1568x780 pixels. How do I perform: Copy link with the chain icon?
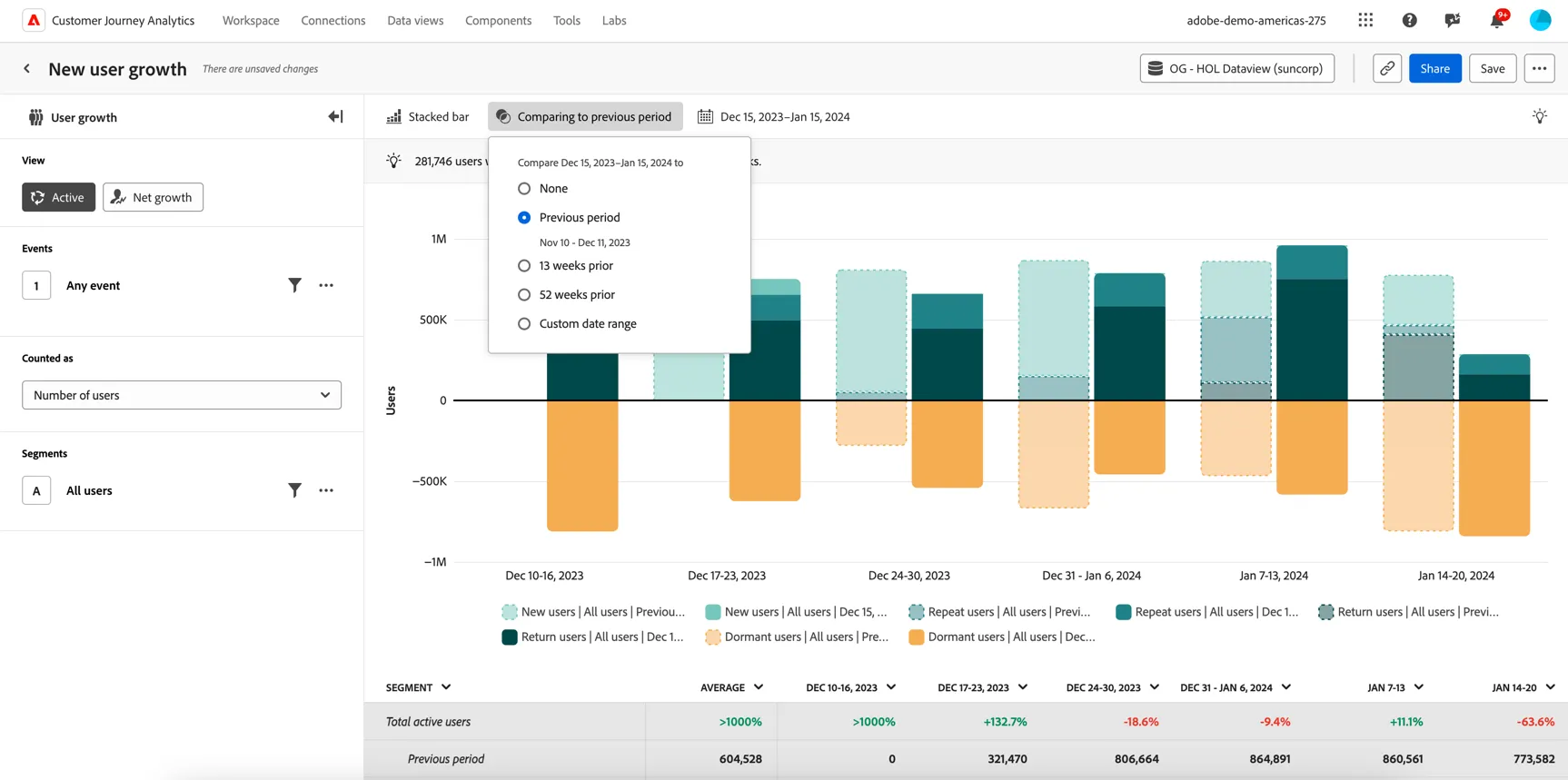[x=1387, y=68]
